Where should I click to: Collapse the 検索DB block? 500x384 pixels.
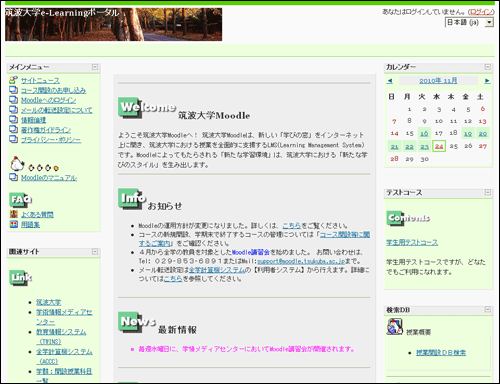click(x=488, y=310)
